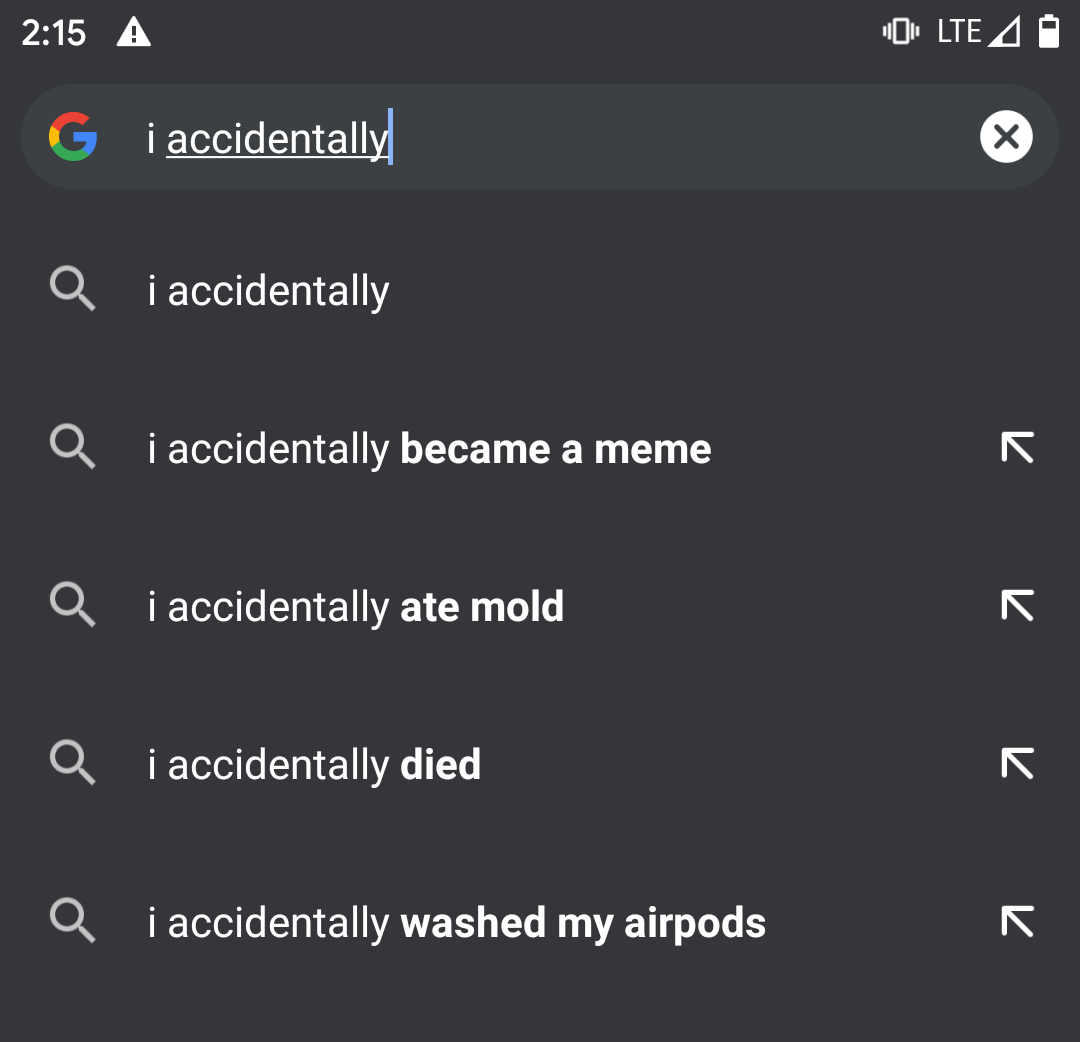The width and height of the screenshot is (1080, 1042).
Task: Click magnifier icon next to "i accidentally"
Action: click(x=72, y=289)
